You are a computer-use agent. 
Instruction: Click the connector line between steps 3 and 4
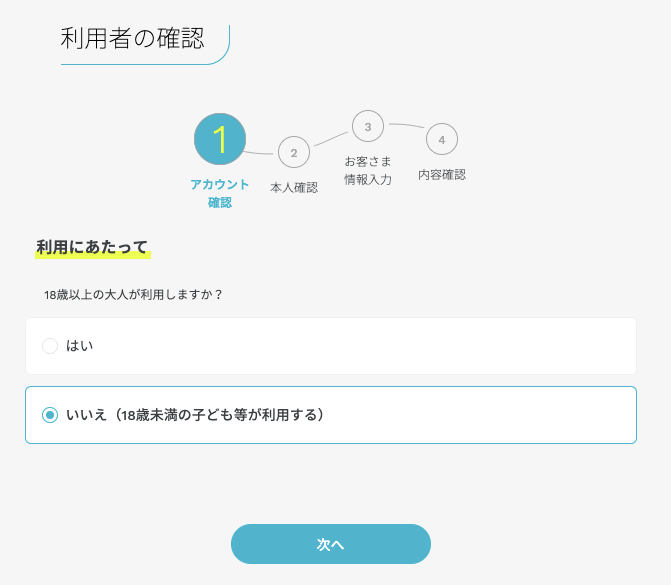point(406,126)
